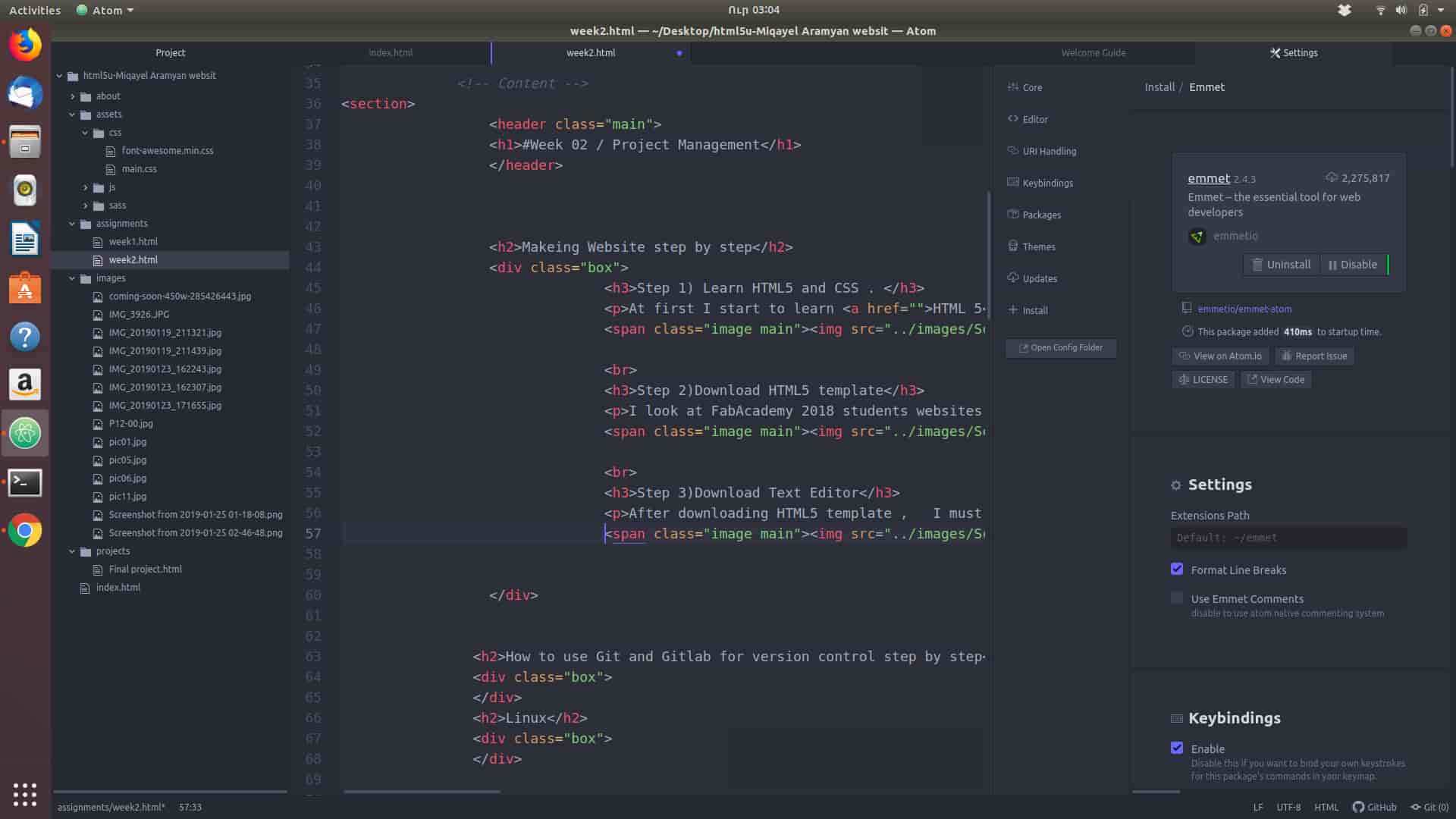Uninstall the emmet package
The height and width of the screenshot is (819, 1456).
1280,265
